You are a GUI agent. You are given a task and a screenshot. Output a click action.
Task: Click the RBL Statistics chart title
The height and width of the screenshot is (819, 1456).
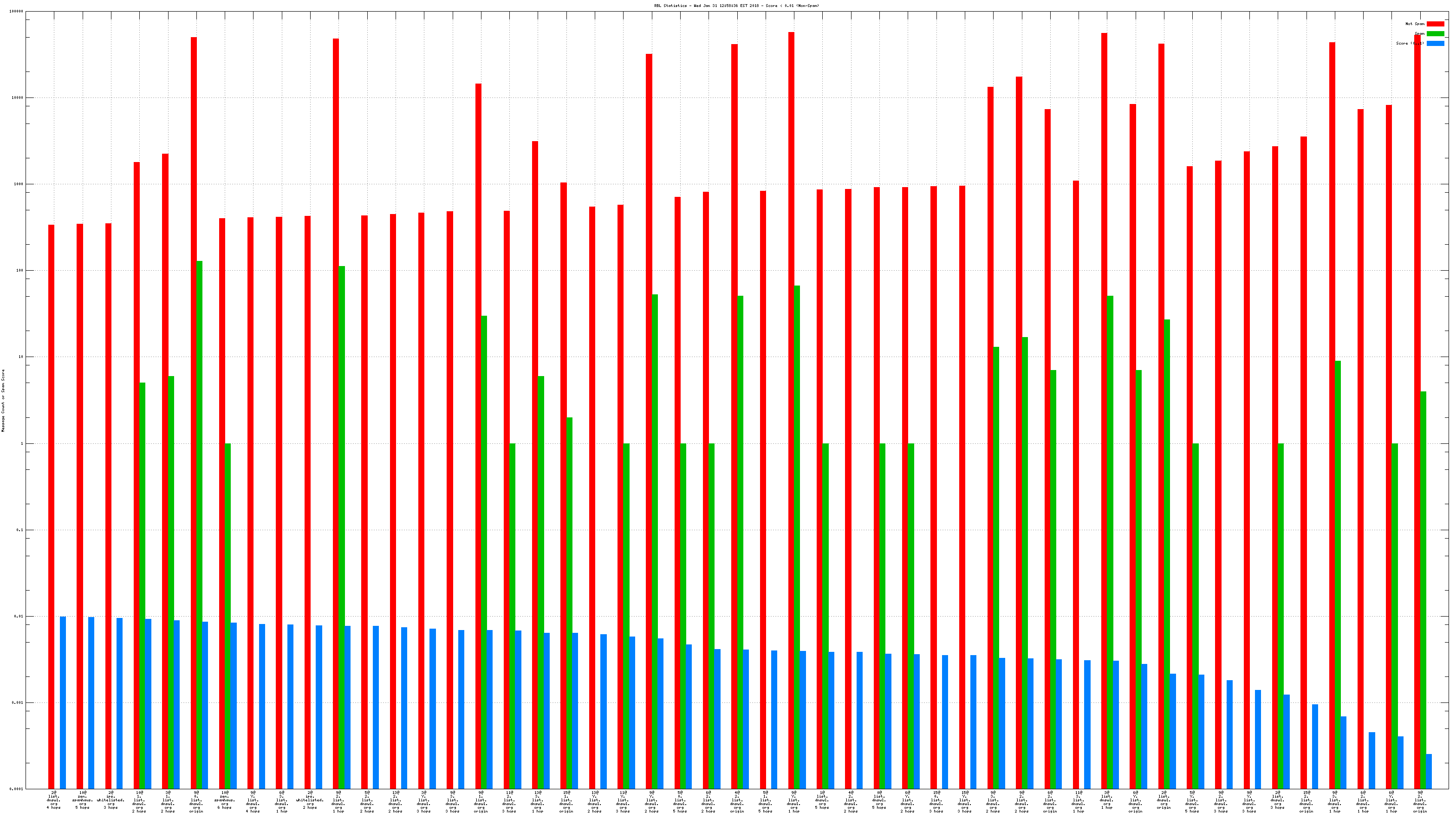pyautogui.click(x=736, y=6)
